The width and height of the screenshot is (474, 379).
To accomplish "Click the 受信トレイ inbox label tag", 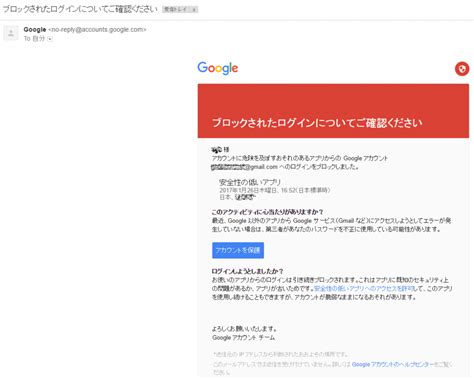I will (x=176, y=10).
